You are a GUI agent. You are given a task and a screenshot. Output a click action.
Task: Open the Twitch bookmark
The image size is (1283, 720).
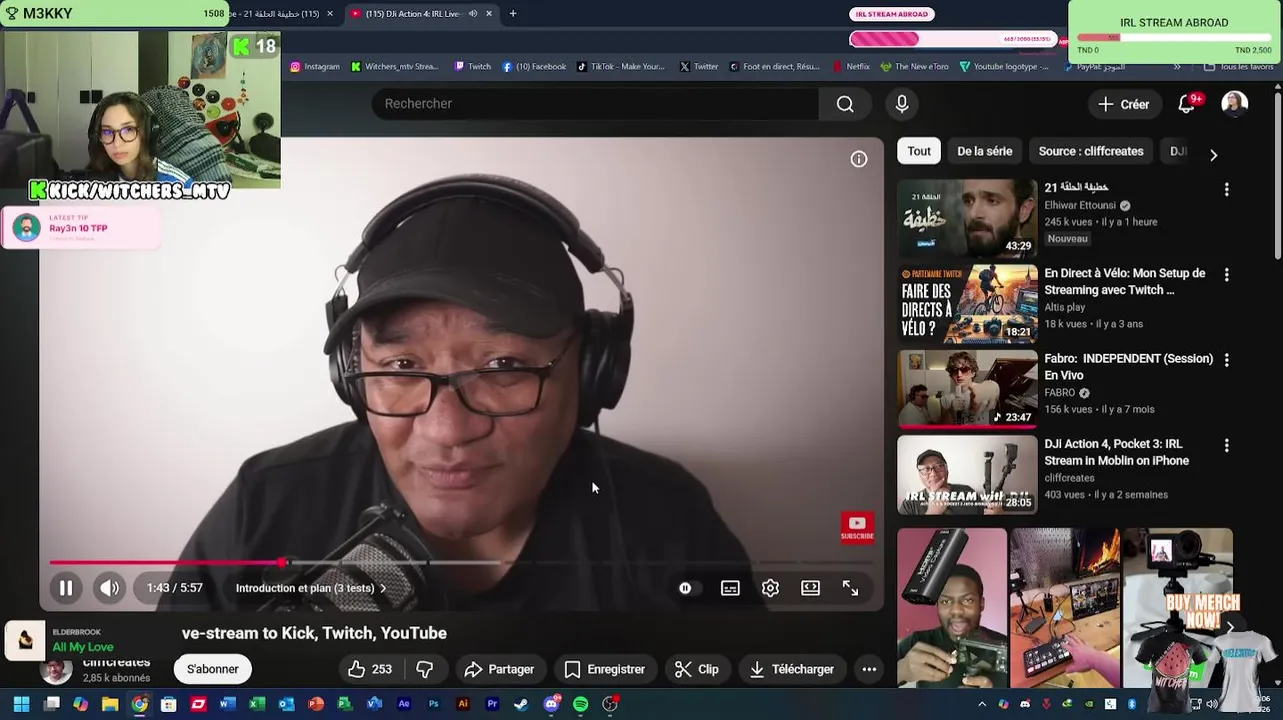[x=473, y=67]
